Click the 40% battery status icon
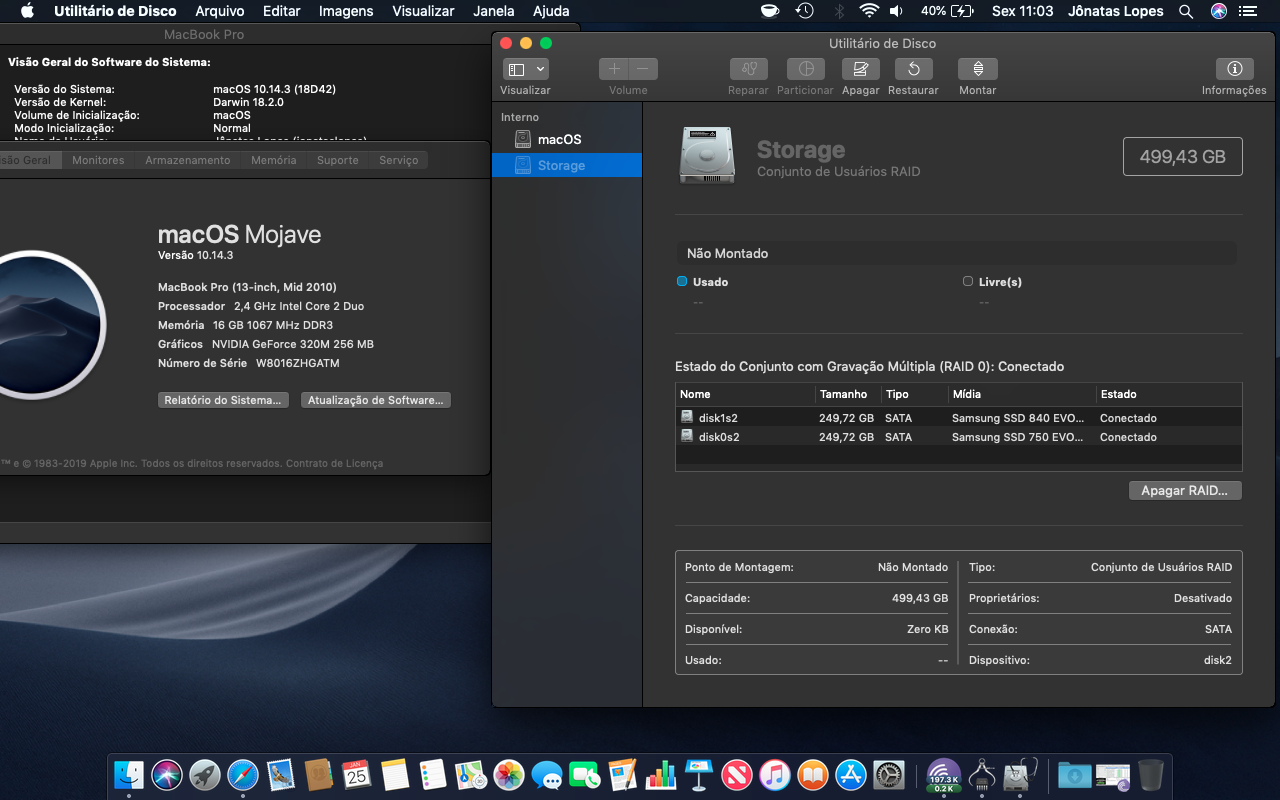 click(x=947, y=11)
